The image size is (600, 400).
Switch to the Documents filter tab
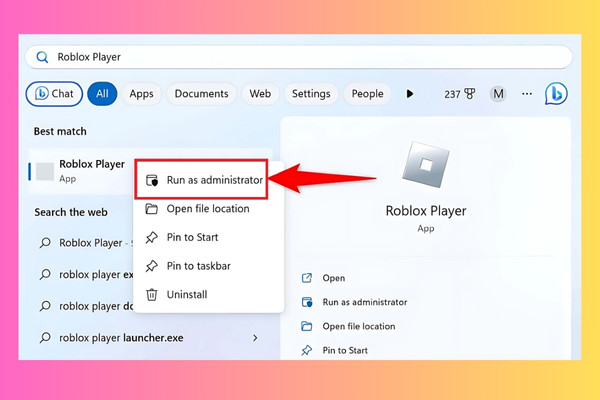click(x=201, y=94)
